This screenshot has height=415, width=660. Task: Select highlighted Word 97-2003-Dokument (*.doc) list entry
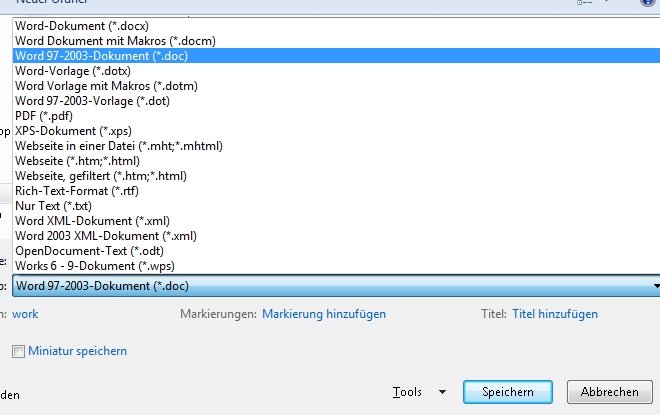[336, 56]
